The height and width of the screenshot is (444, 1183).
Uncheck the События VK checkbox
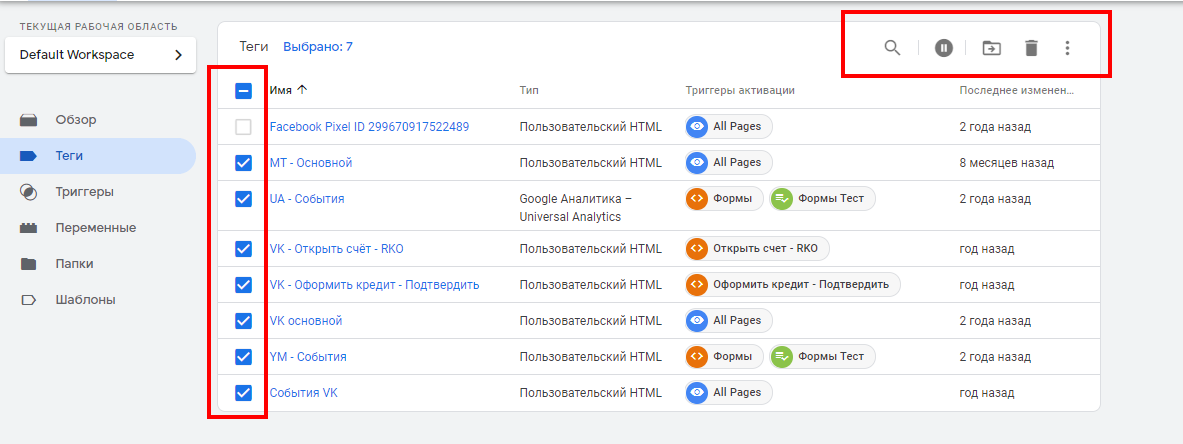click(x=243, y=393)
